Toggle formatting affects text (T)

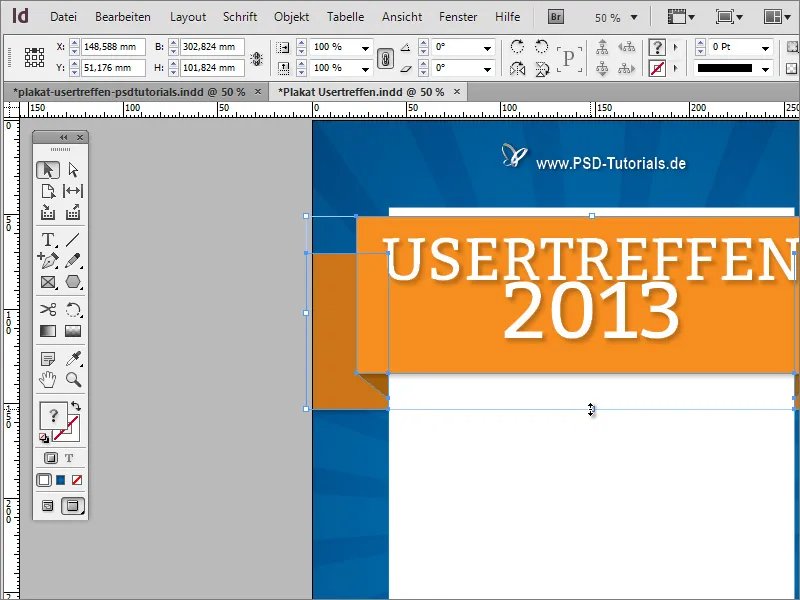pos(69,458)
